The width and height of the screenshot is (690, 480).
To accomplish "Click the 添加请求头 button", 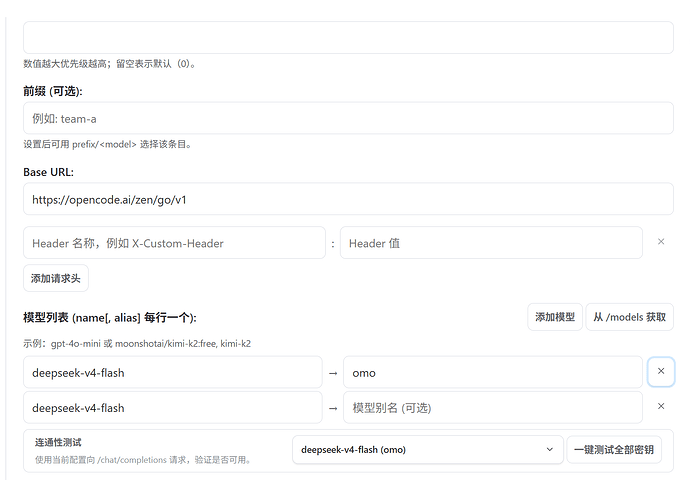I will tap(56, 278).
